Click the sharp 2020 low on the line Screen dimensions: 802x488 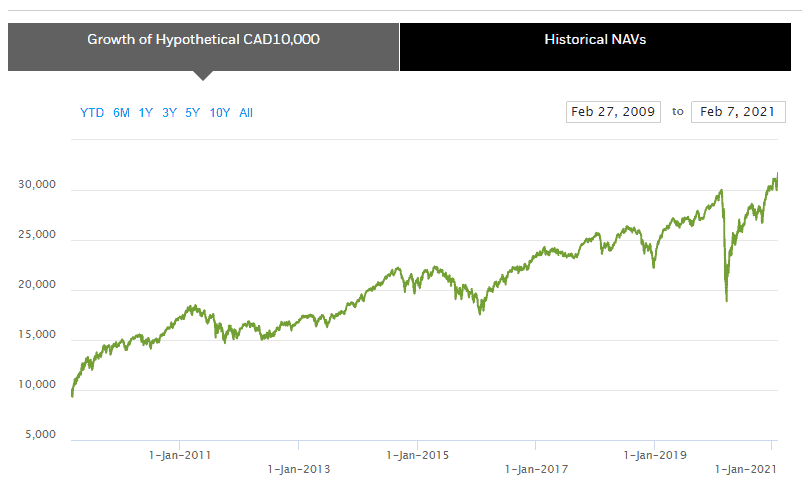pos(726,300)
